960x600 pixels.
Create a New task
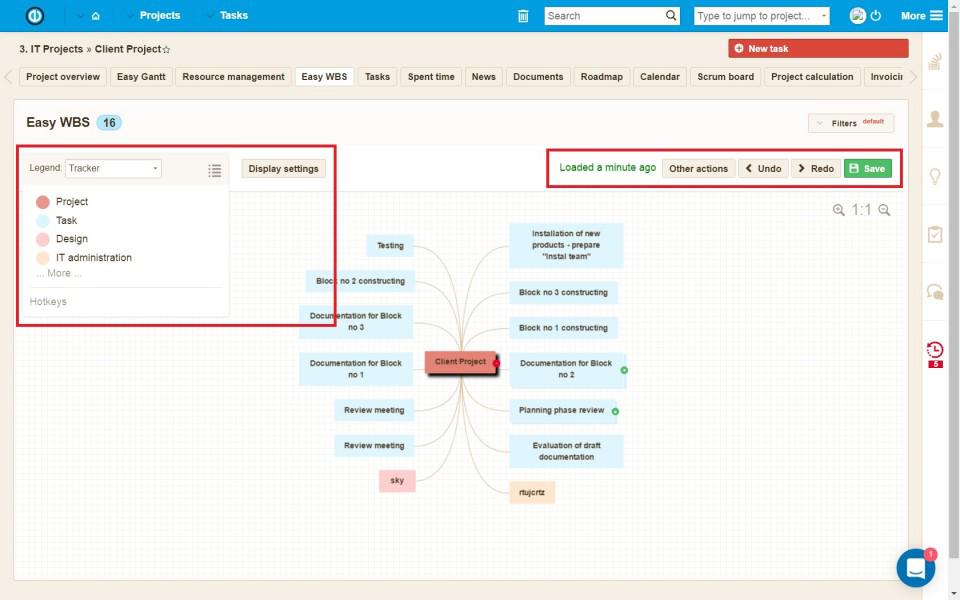coord(818,48)
